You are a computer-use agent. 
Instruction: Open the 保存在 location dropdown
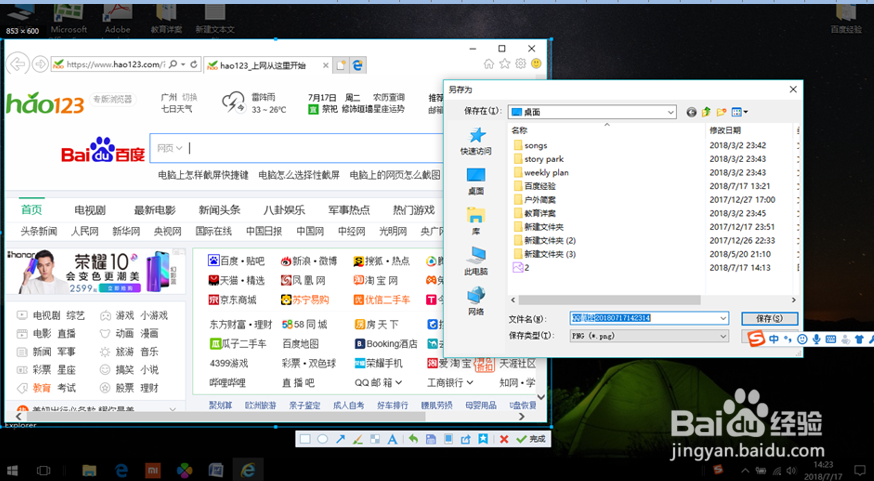click(671, 112)
